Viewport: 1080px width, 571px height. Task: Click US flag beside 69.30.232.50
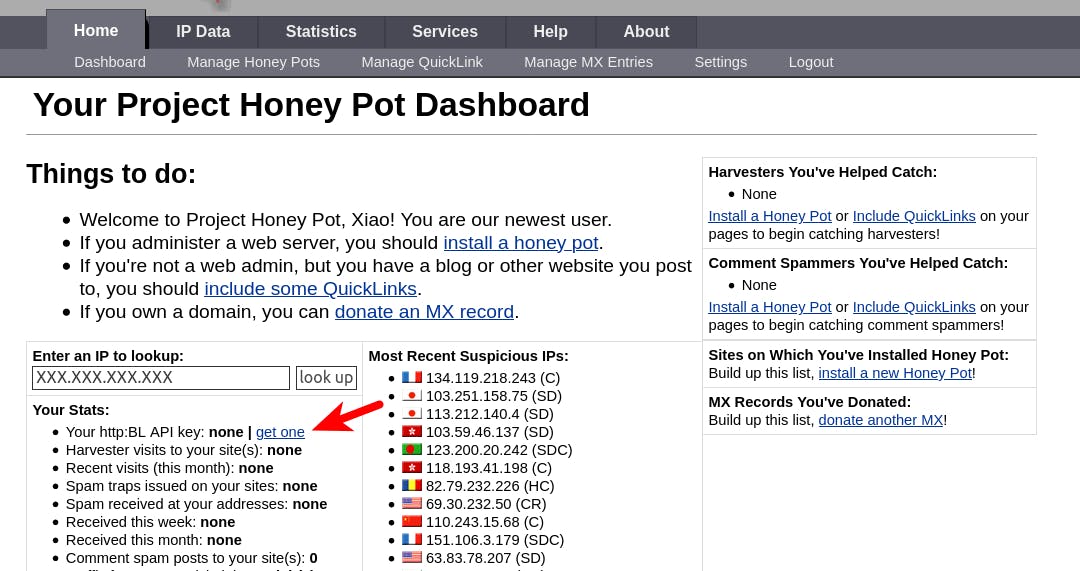412,503
